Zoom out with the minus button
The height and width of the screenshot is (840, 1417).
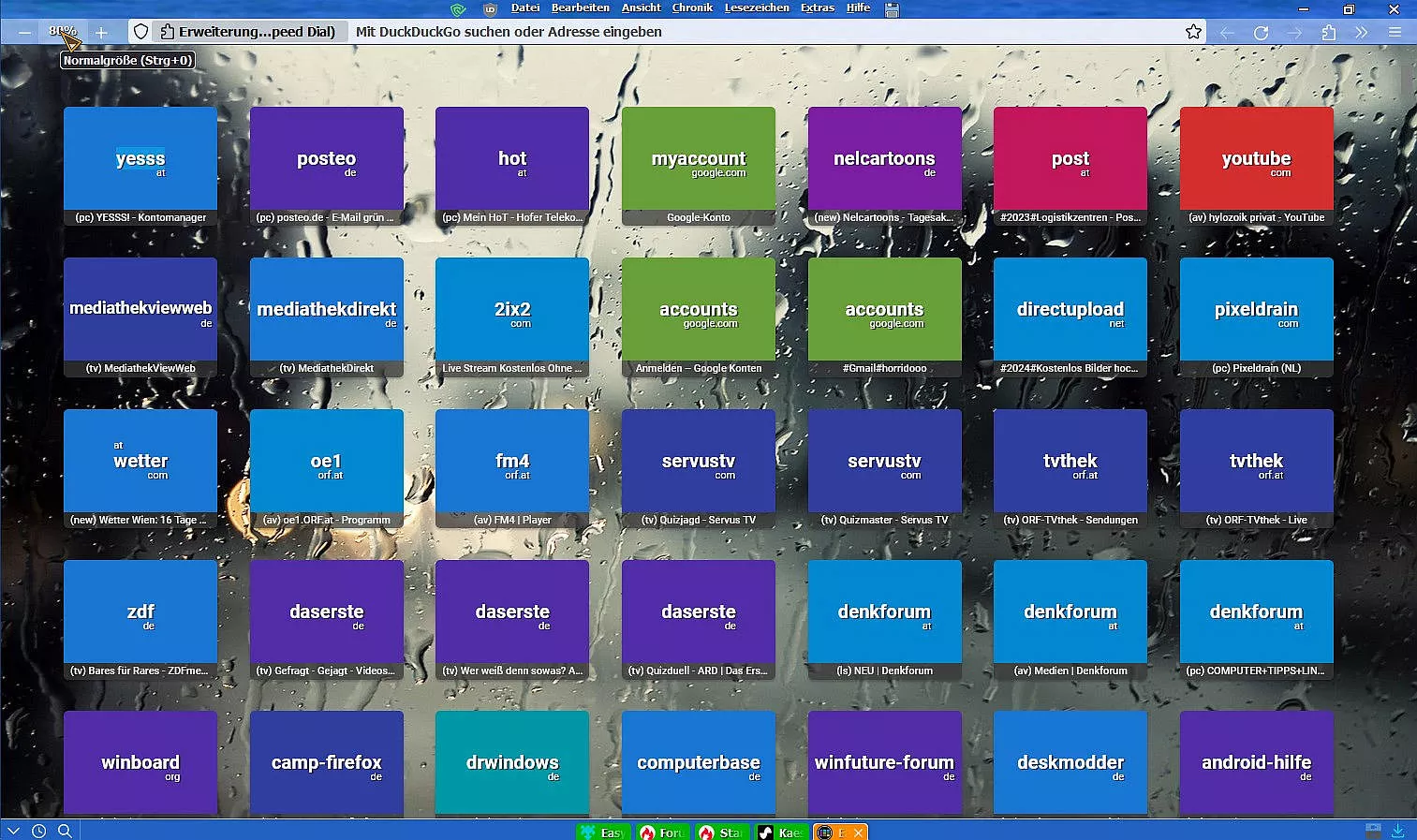[25, 32]
